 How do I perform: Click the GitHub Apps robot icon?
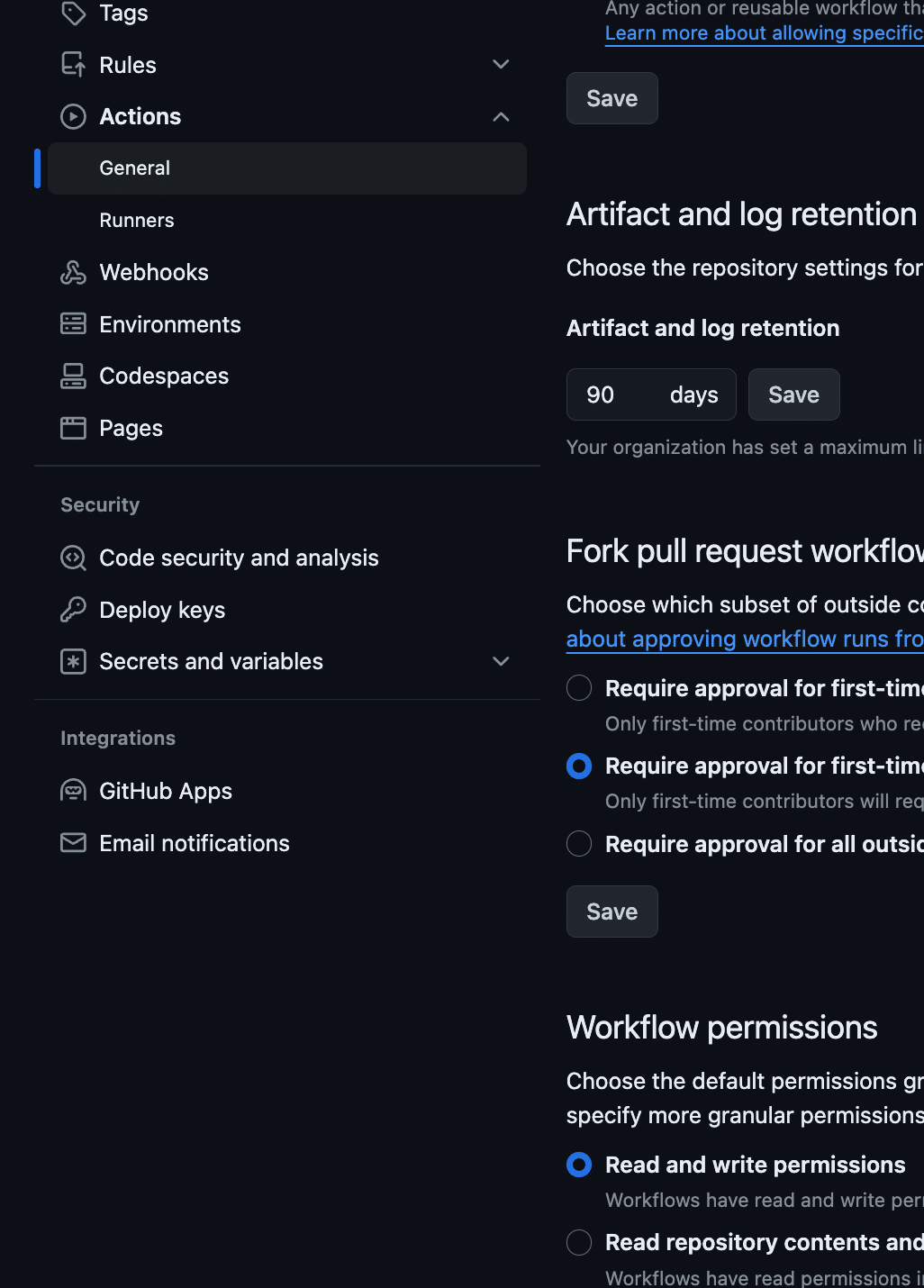pos(73,791)
